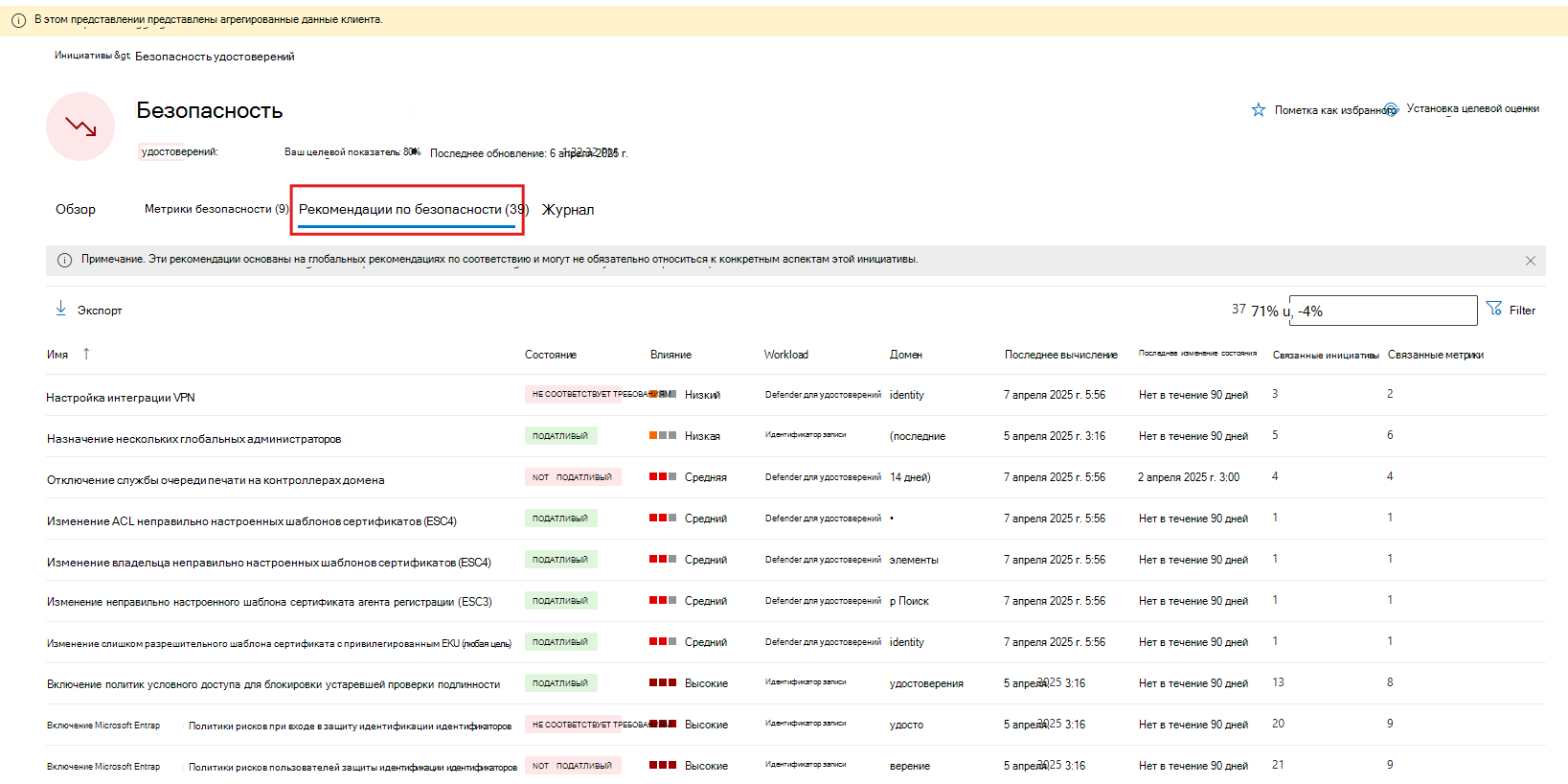Image resolution: width=1568 pixels, height=784 pixels.
Task: Sort by the Влияние column header
Action: [670, 355]
